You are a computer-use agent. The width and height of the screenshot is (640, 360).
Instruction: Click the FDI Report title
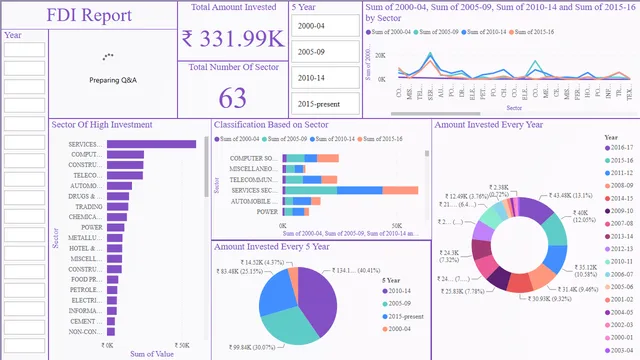(x=89, y=15)
